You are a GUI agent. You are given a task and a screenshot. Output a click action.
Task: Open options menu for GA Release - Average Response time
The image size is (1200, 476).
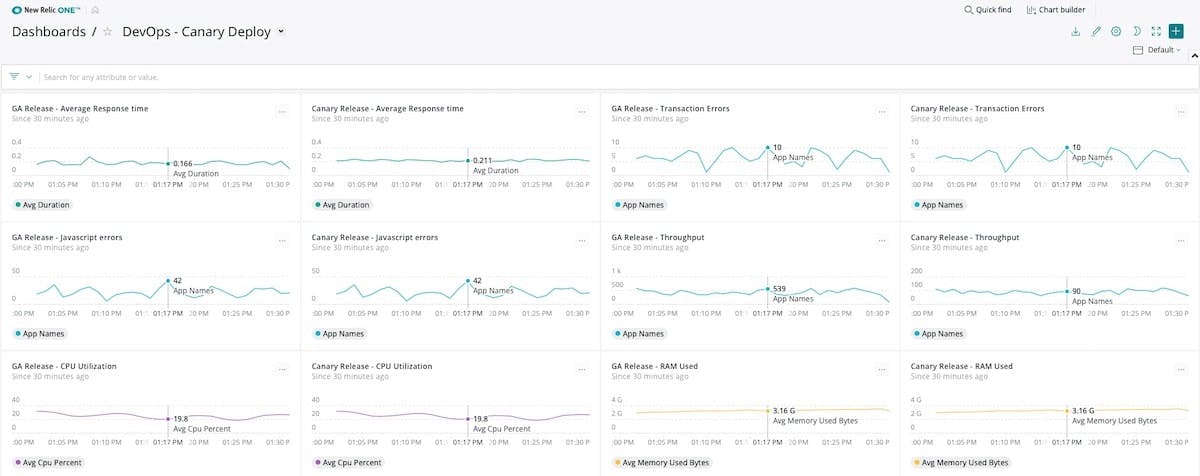pos(283,112)
